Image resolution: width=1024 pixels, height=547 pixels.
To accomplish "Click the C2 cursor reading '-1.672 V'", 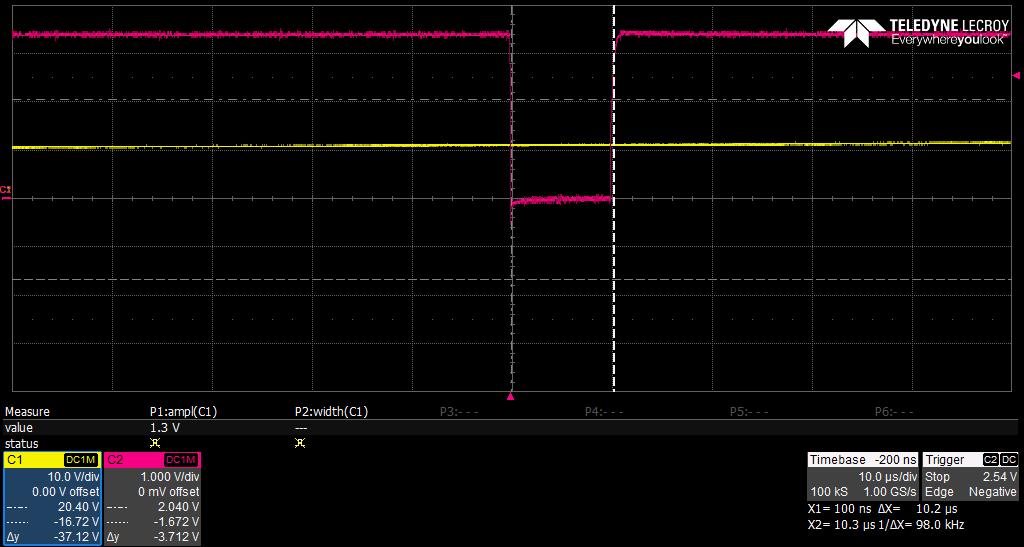I will [176, 522].
